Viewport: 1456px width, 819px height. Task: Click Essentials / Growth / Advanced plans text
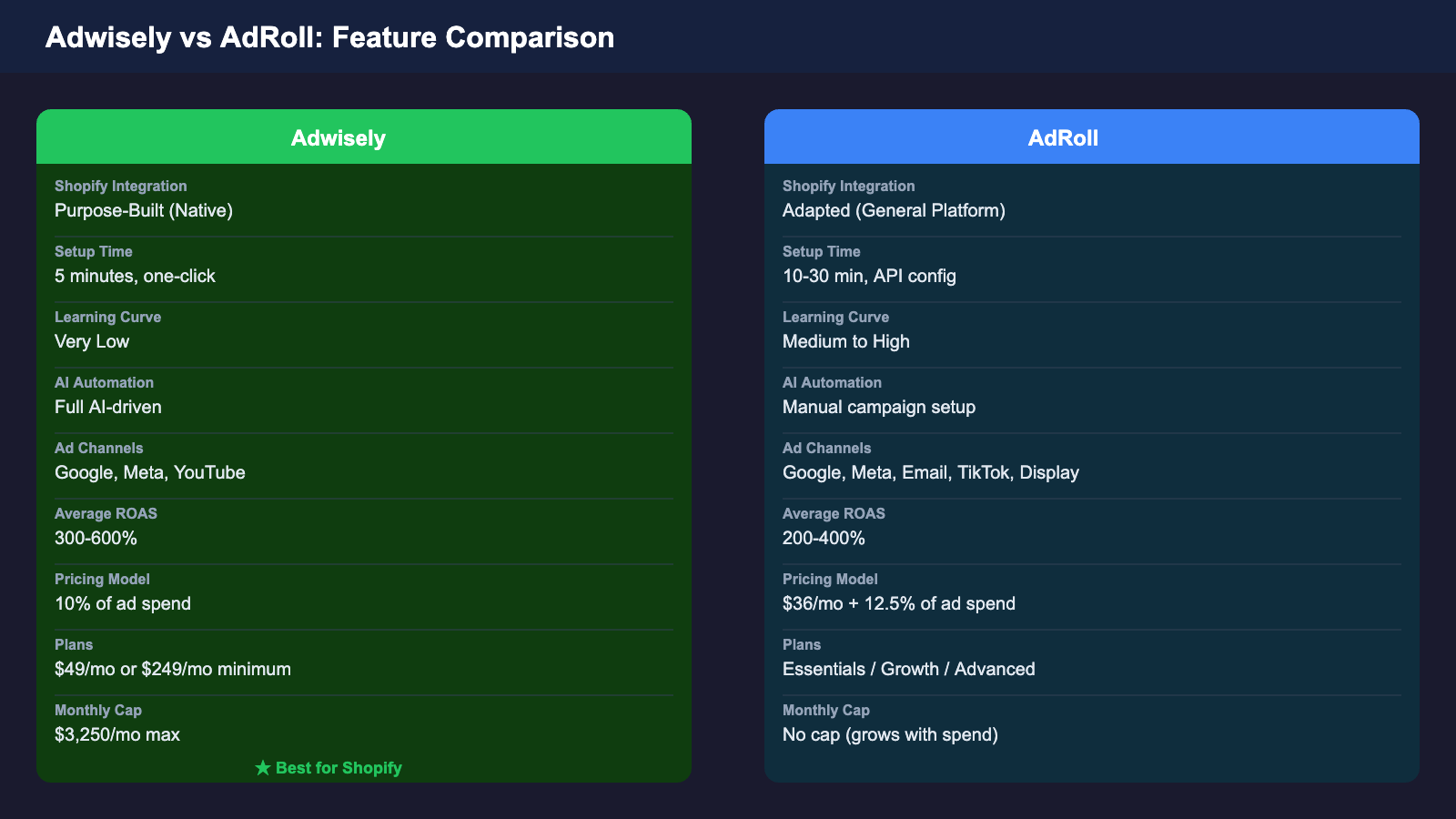click(908, 669)
